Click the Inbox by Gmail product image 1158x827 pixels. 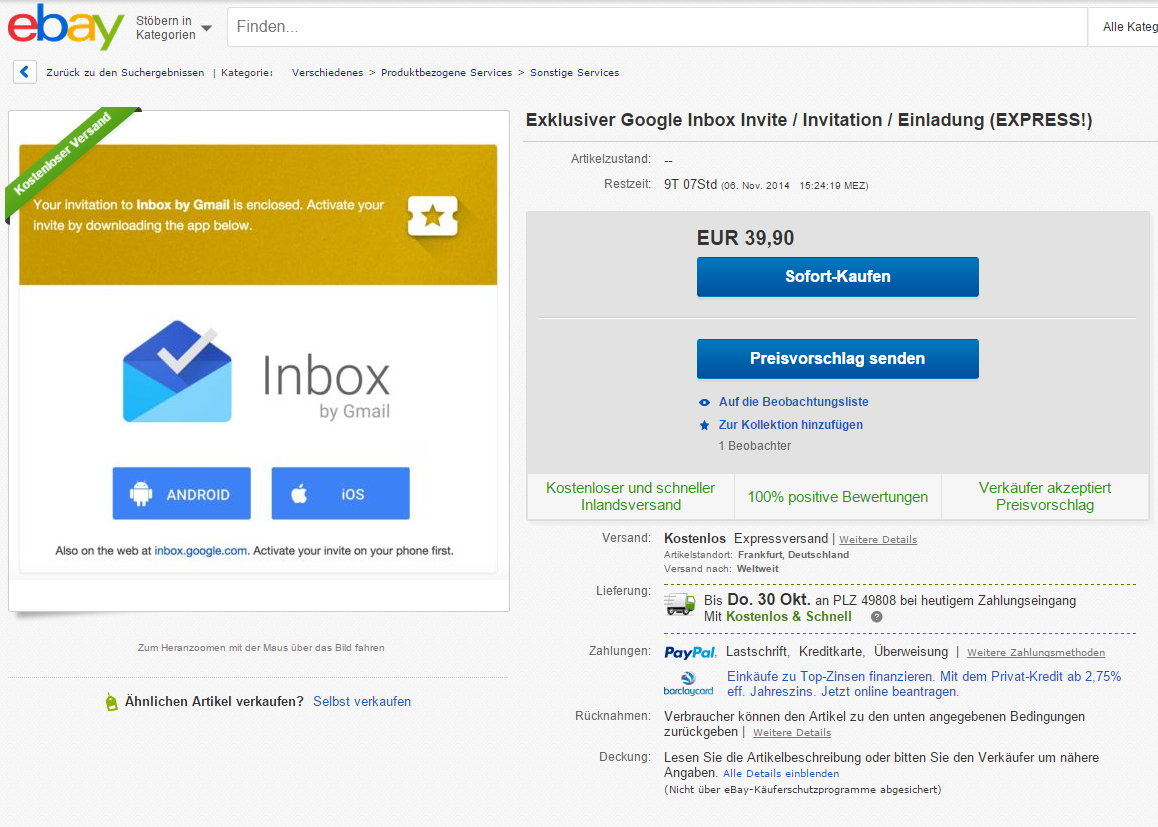(258, 360)
